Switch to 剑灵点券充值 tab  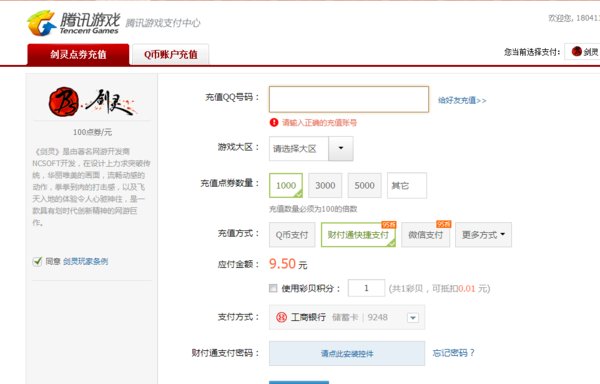pyautogui.click(x=78, y=54)
